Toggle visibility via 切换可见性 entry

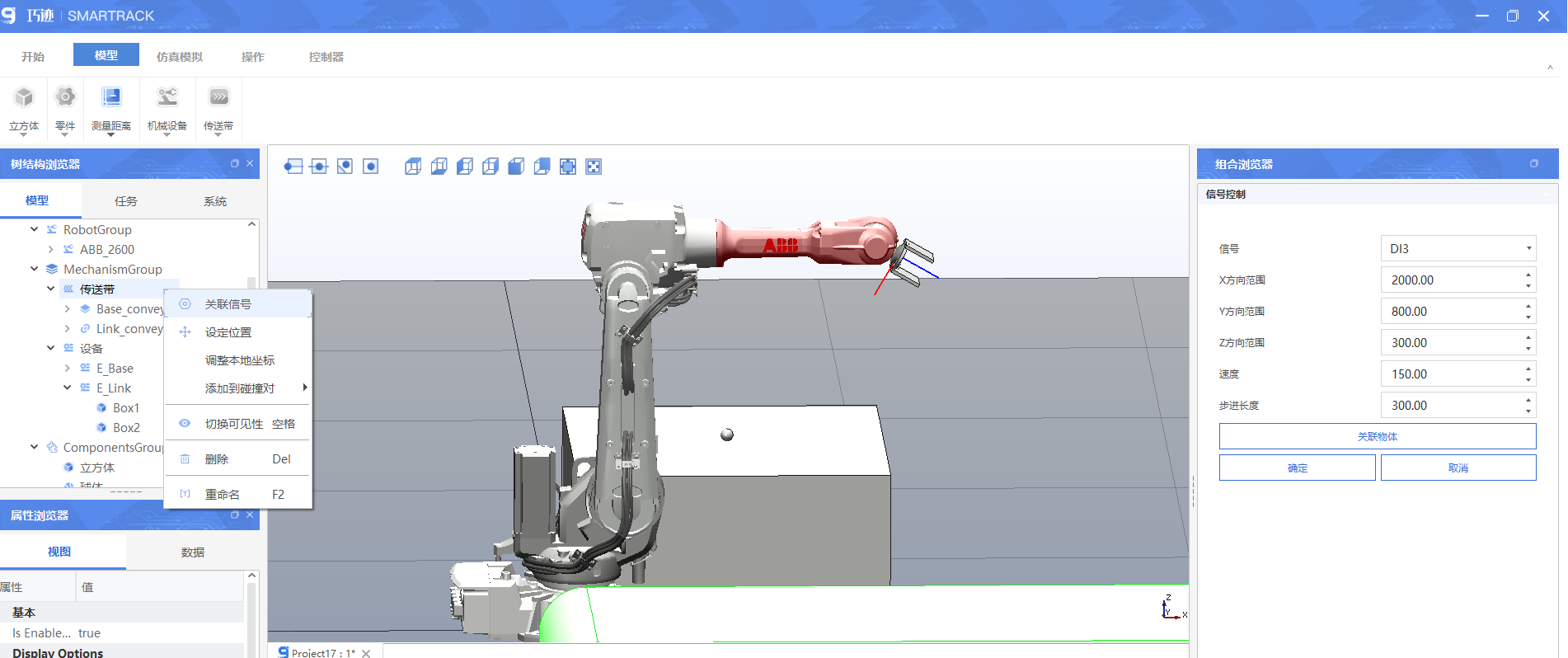(x=238, y=424)
